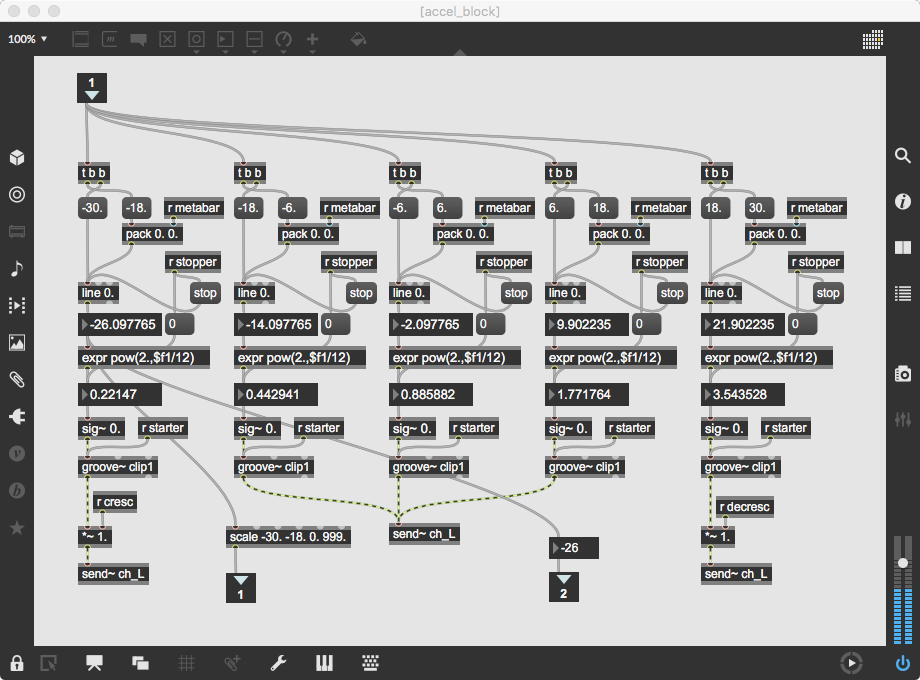Open the Audio files note icon
Viewport: 920px width, 680px height.
(17, 269)
